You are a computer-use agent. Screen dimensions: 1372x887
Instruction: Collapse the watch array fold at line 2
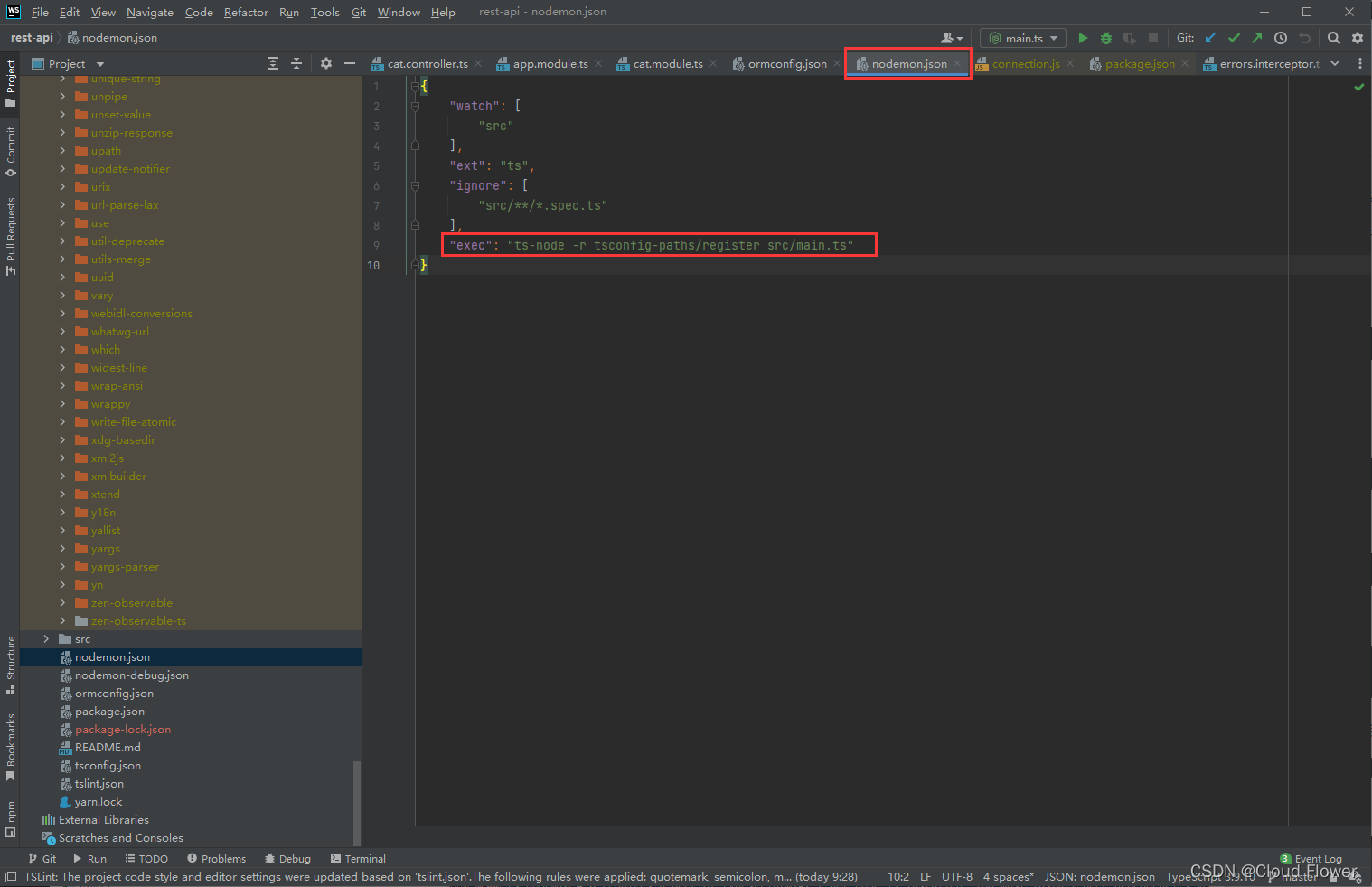[414, 106]
